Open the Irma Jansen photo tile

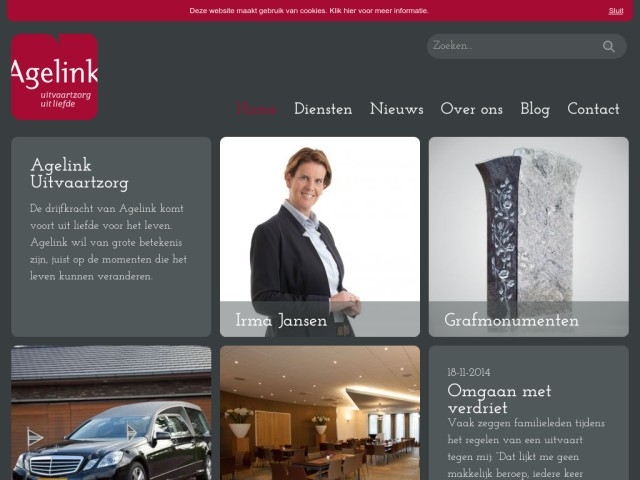320,237
